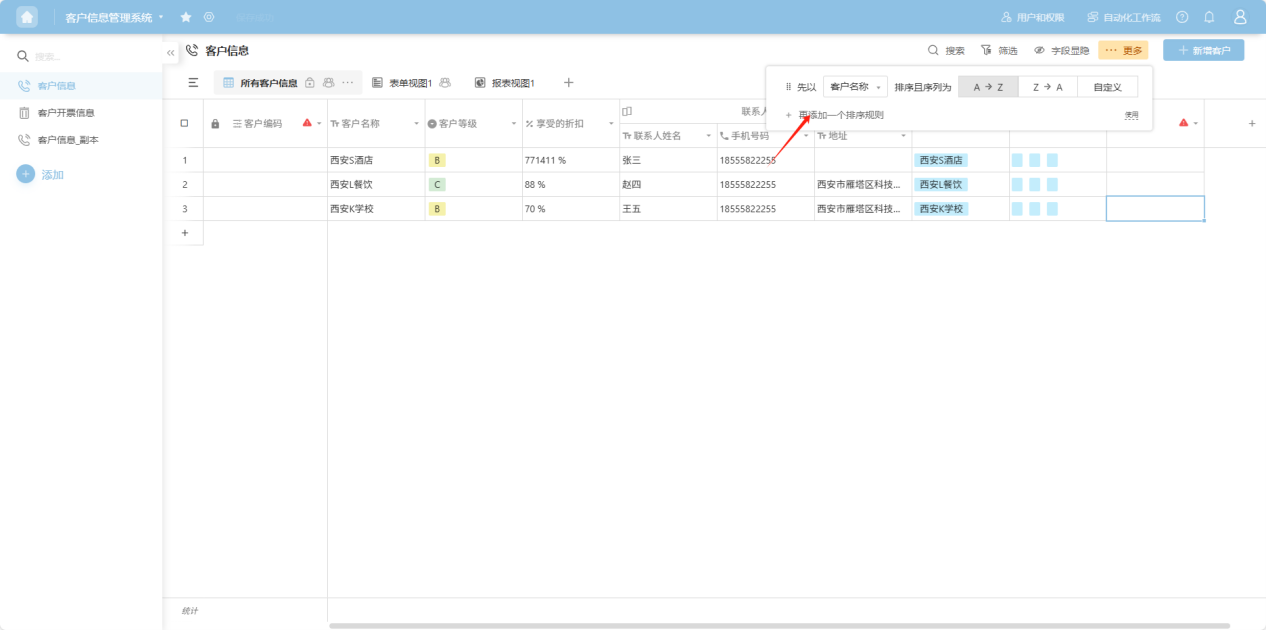Click the home icon in top bar
This screenshot has height=630, width=1266.
point(27,17)
